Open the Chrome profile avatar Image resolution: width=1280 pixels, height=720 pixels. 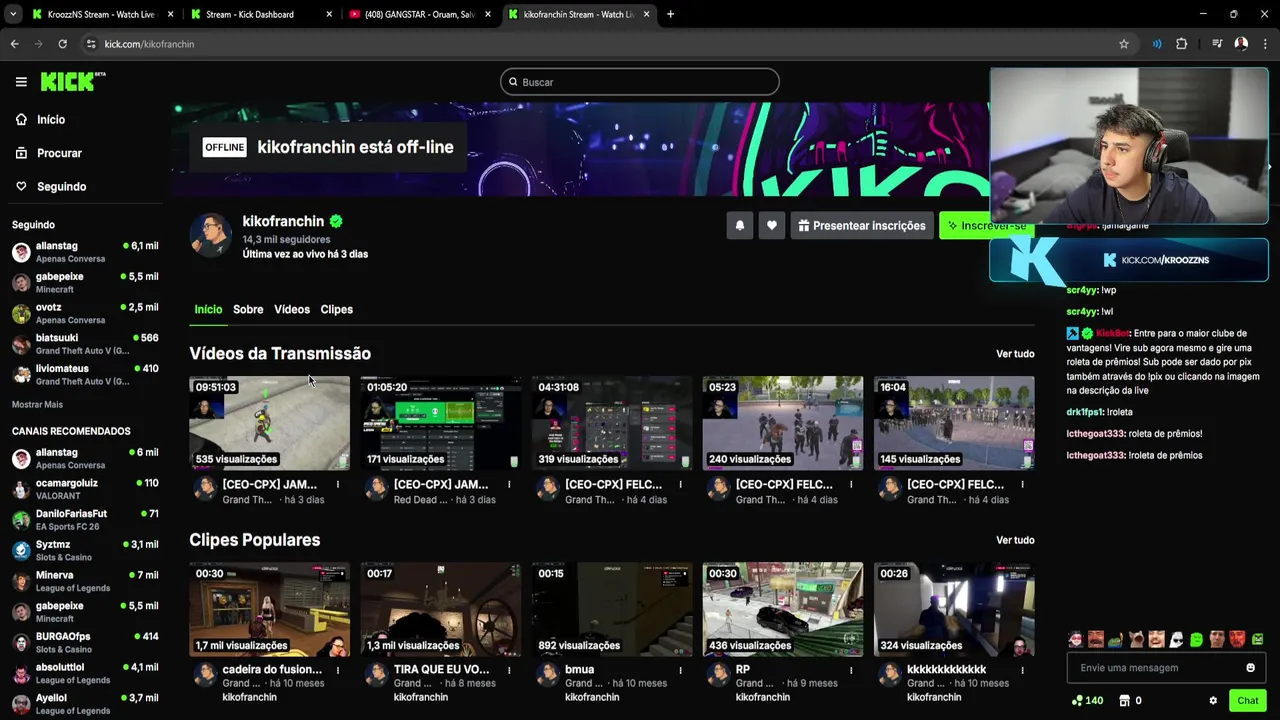click(1241, 44)
